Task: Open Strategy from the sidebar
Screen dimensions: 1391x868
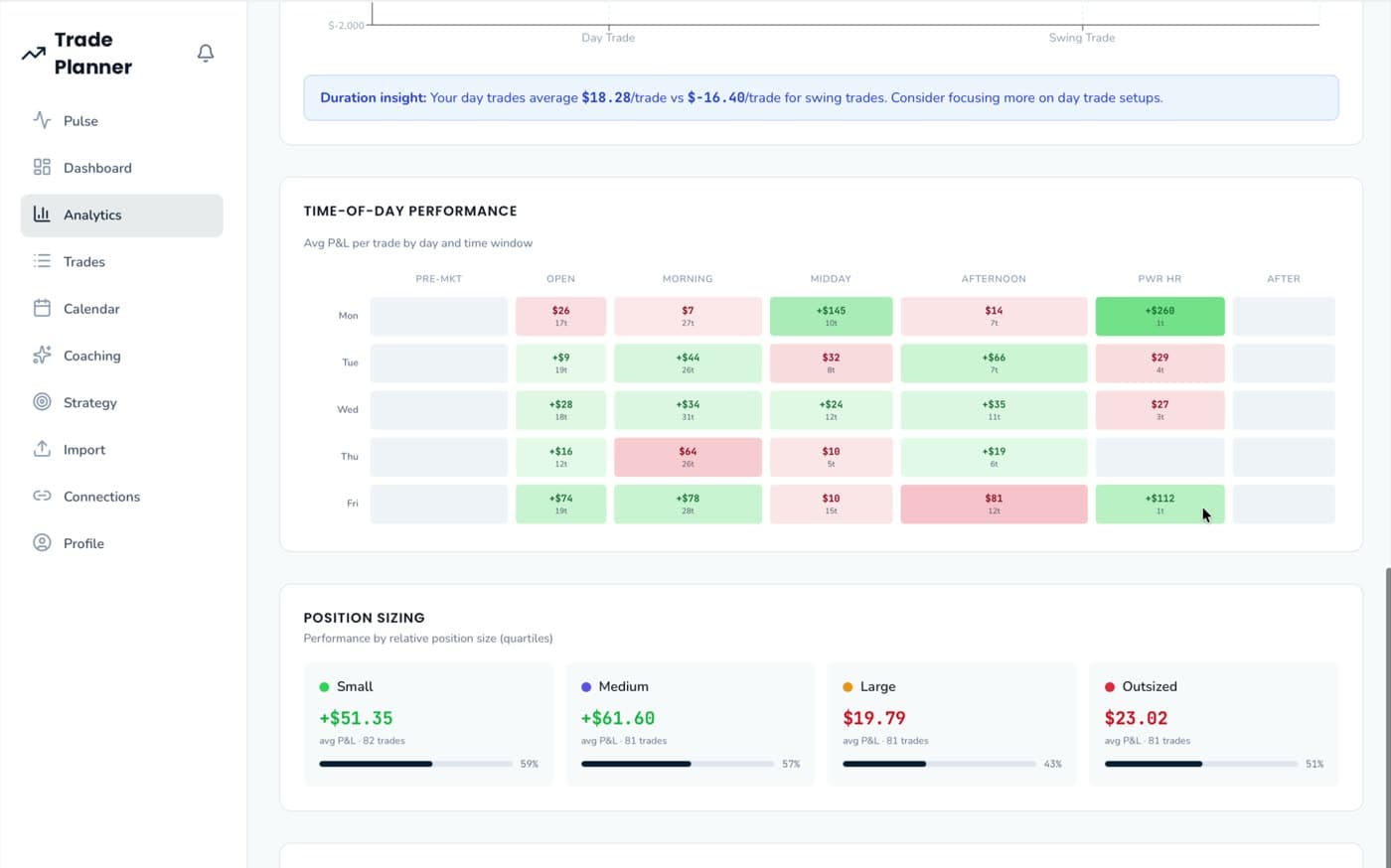Action: pyautogui.click(x=121, y=402)
